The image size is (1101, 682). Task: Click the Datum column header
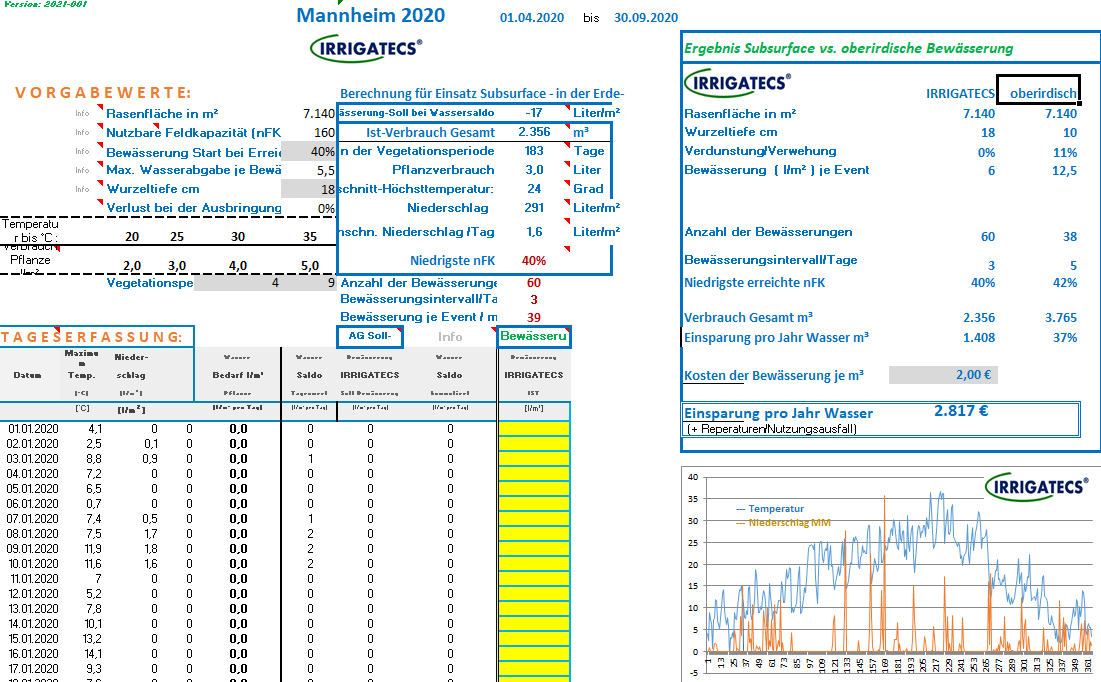tap(27, 375)
